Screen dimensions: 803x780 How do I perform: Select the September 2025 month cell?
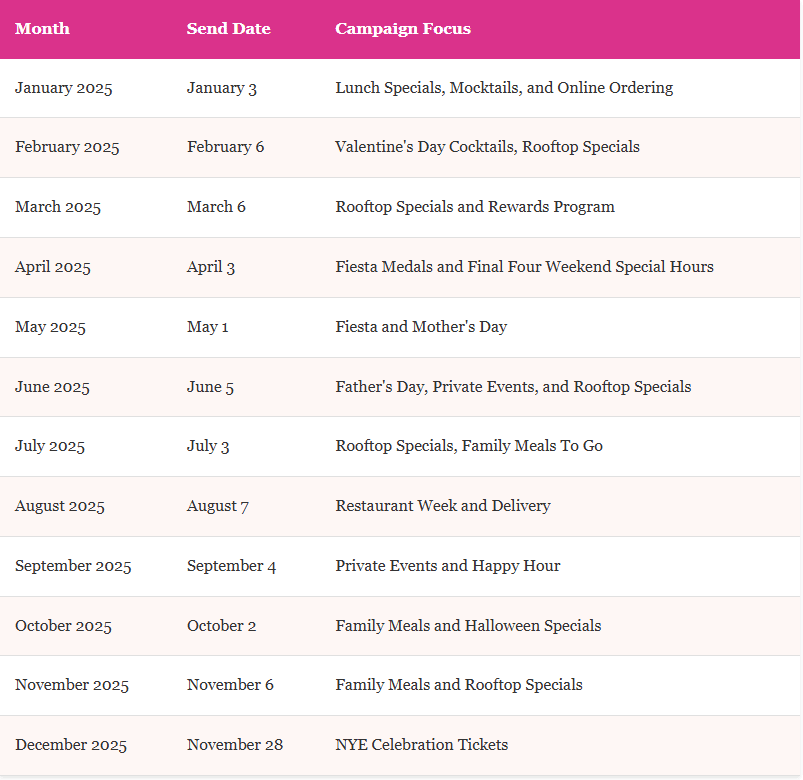pyautogui.click(x=73, y=566)
